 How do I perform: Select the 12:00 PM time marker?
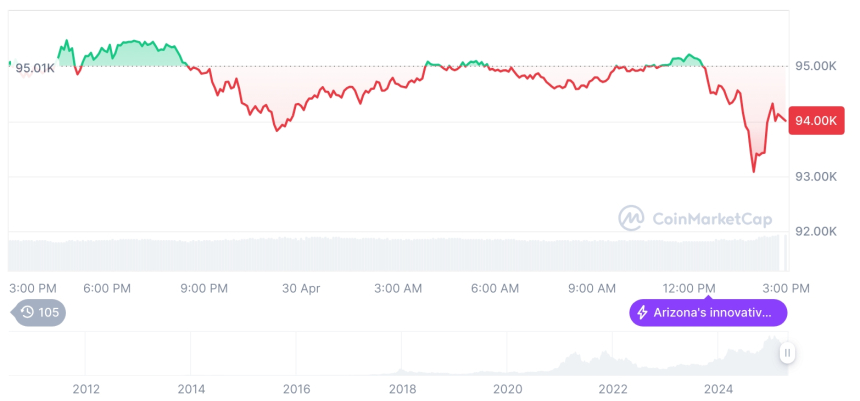[x=691, y=288]
